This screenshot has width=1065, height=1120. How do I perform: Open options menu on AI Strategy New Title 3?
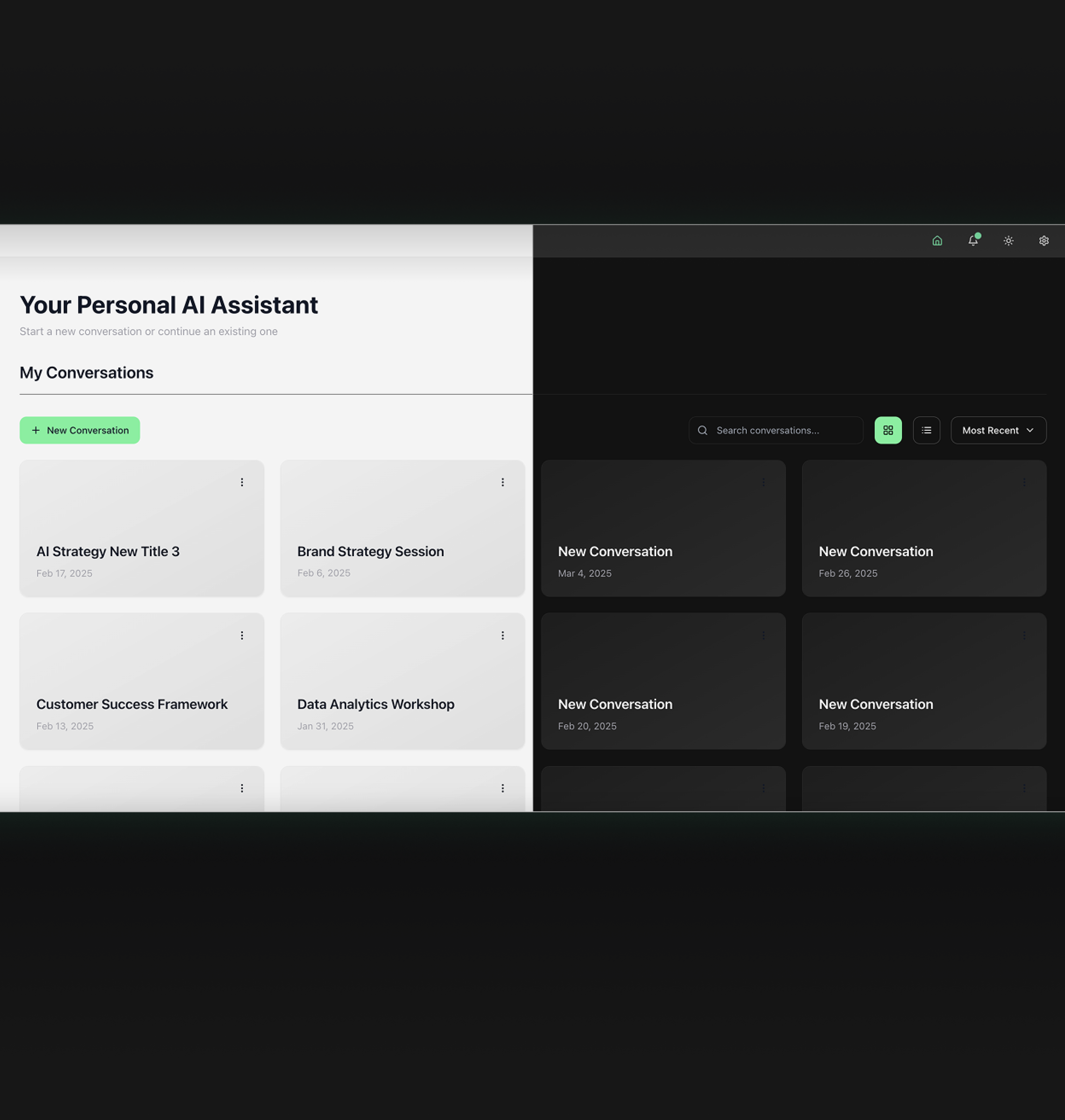pyautogui.click(x=242, y=482)
